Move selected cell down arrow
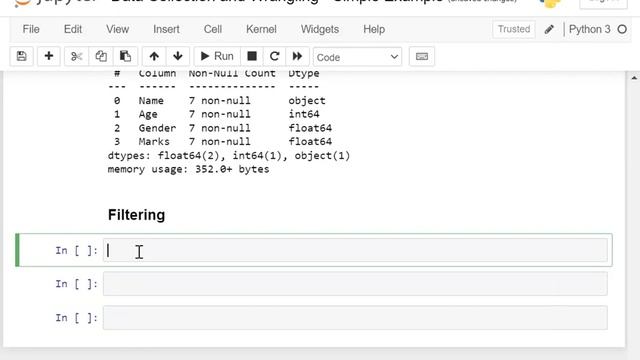The height and width of the screenshot is (360, 640). click(x=178, y=56)
